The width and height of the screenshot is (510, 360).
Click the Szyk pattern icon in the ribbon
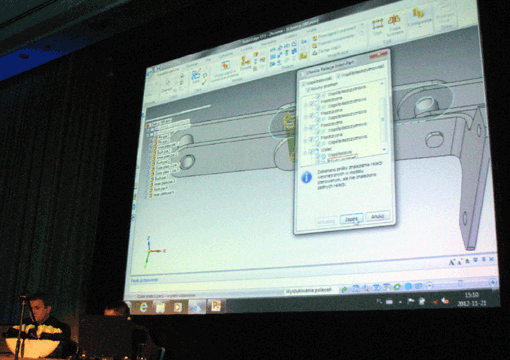[x=378, y=24]
